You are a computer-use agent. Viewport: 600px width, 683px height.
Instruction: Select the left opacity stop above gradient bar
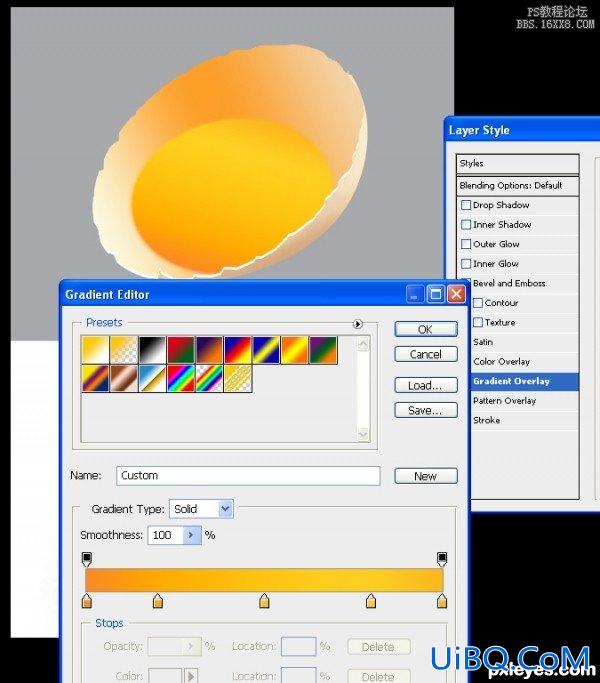pyautogui.click(x=87, y=558)
